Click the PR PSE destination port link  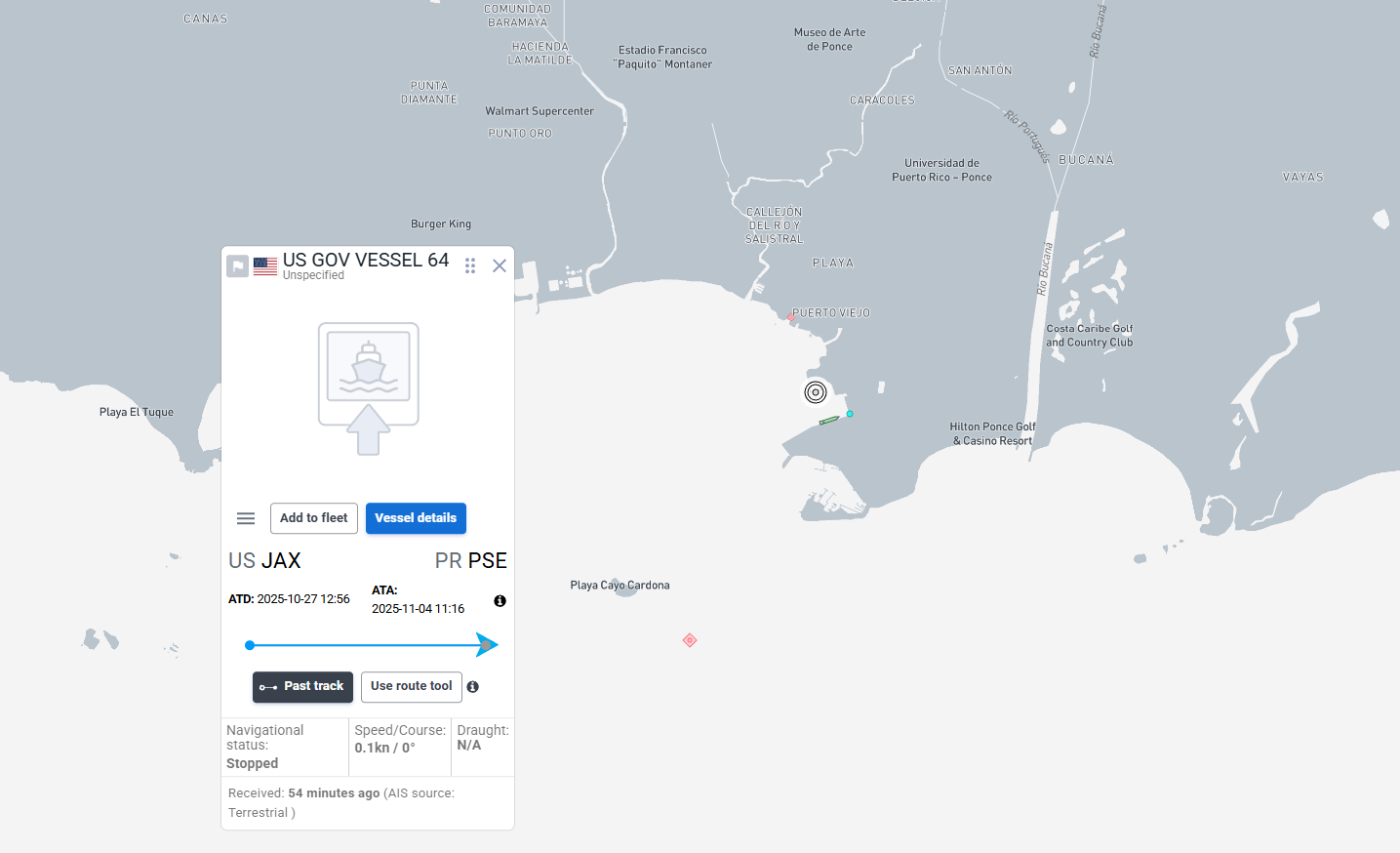pyautogui.click(x=471, y=561)
